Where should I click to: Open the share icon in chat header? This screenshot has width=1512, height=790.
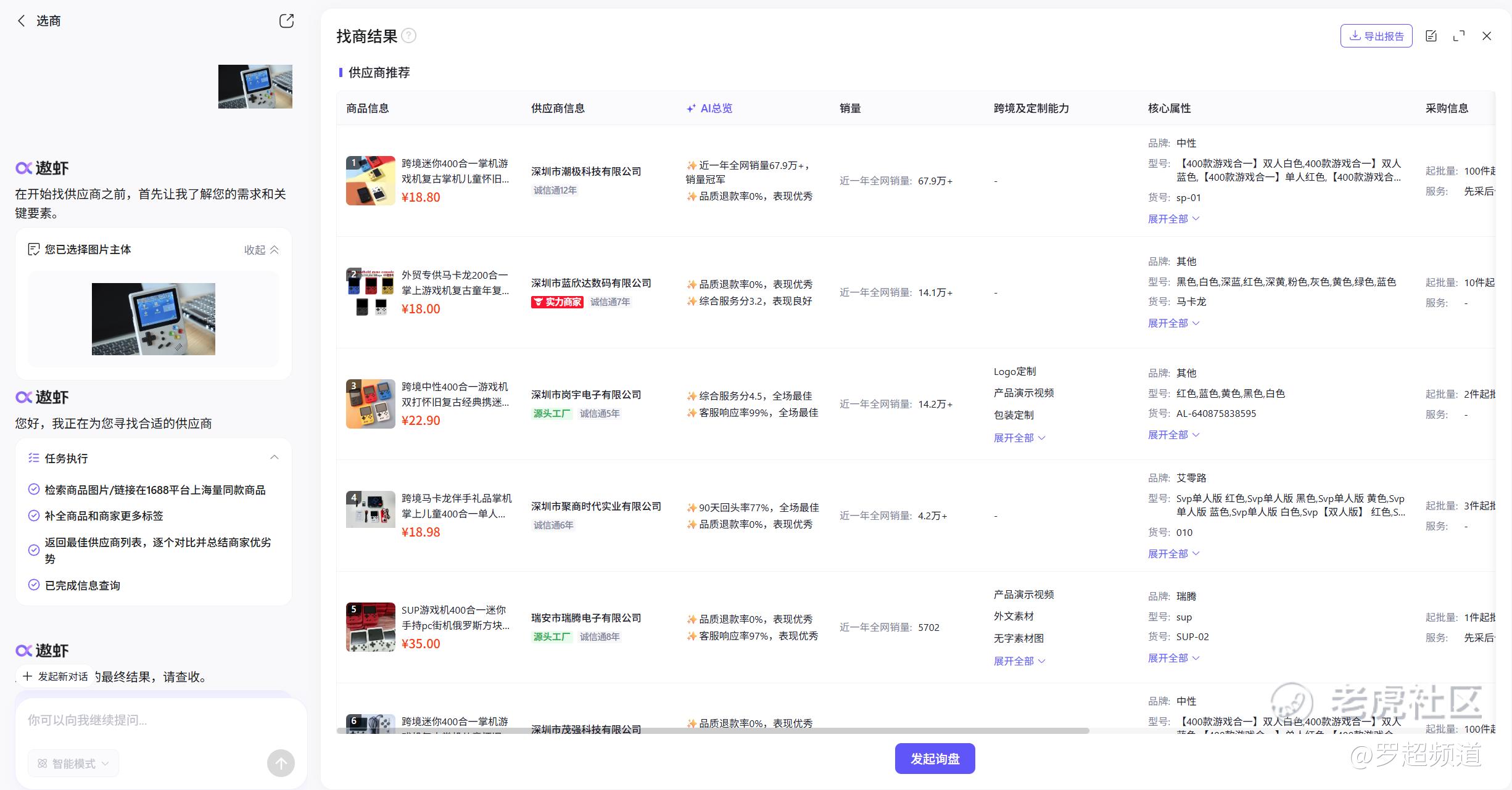[286, 21]
